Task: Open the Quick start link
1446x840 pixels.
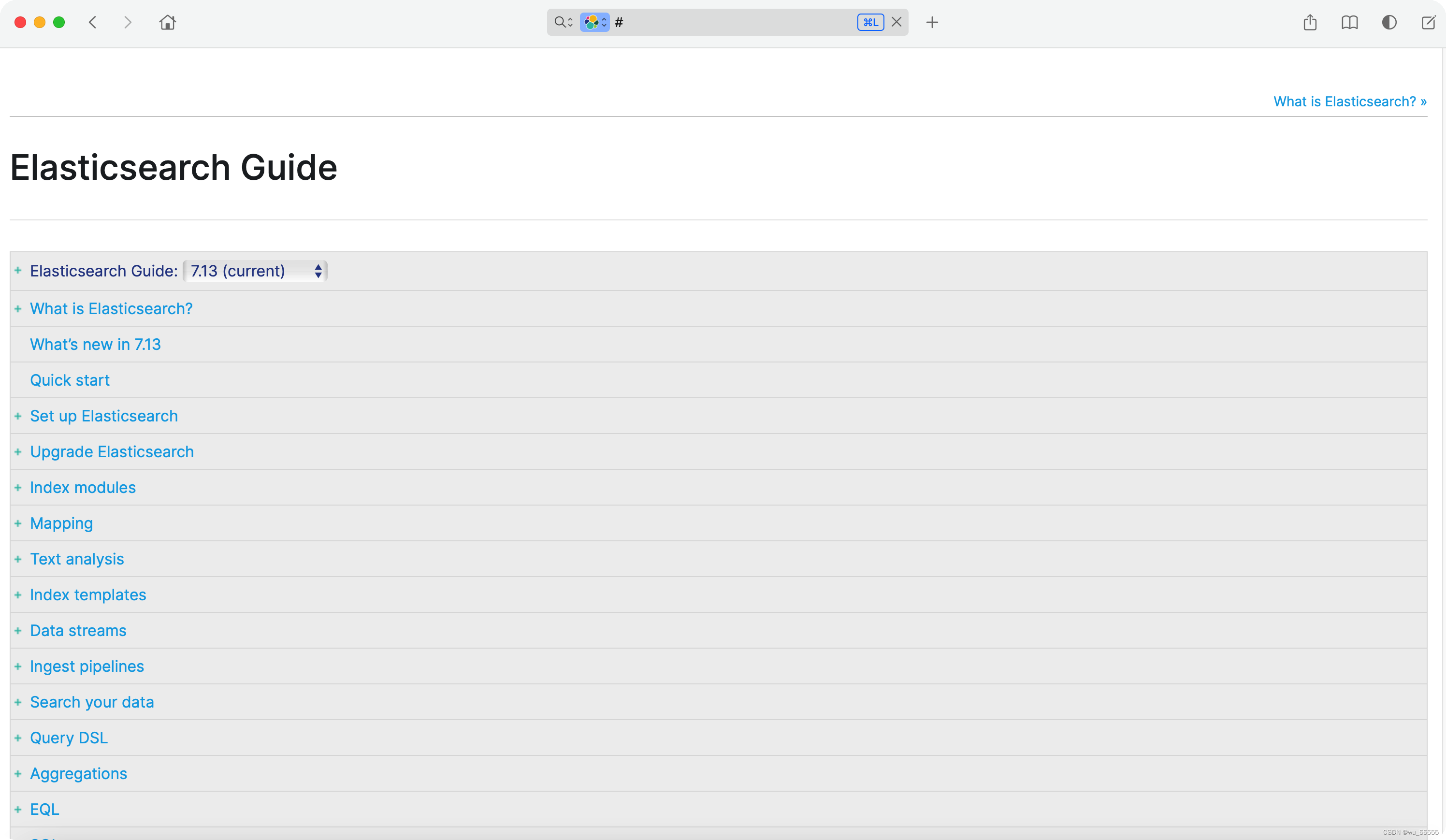Action: 70,380
